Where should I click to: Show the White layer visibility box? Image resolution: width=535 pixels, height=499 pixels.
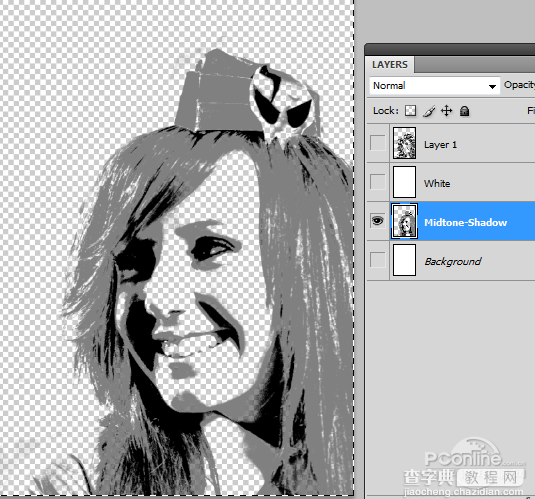click(x=377, y=182)
